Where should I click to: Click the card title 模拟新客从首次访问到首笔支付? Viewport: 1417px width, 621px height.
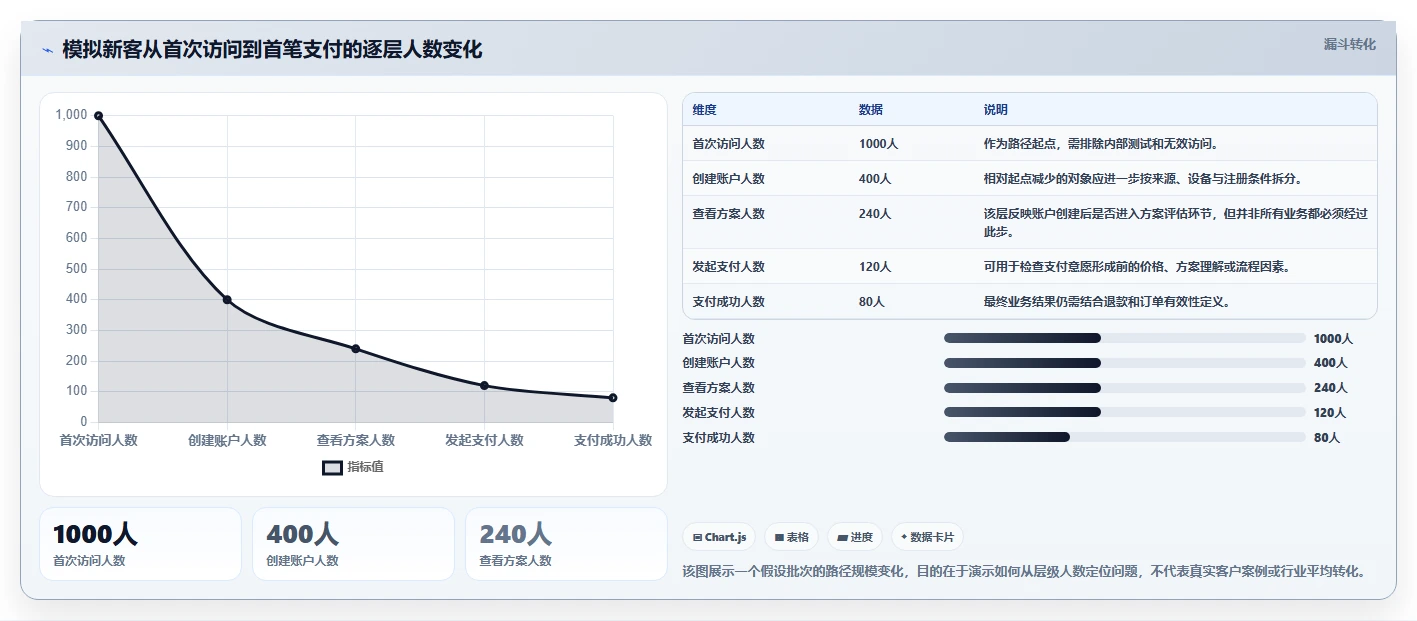tap(272, 50)
